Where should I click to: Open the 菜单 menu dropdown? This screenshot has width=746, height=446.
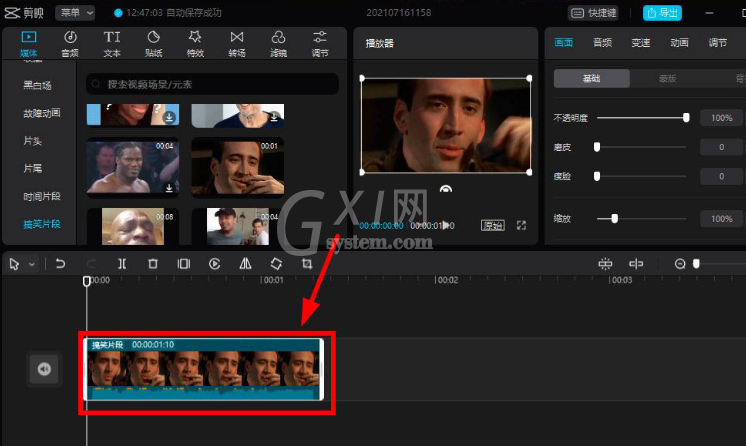click(75, 13)
